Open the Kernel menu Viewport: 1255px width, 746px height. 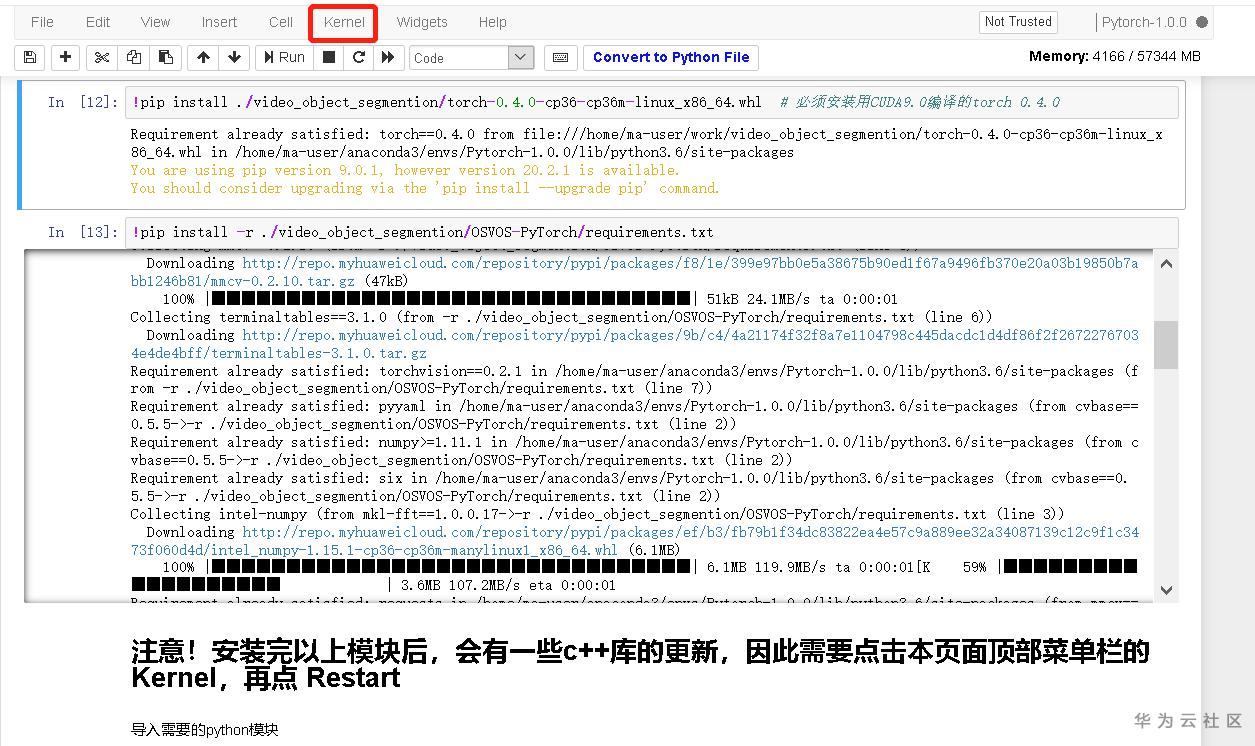click(344, 22)
